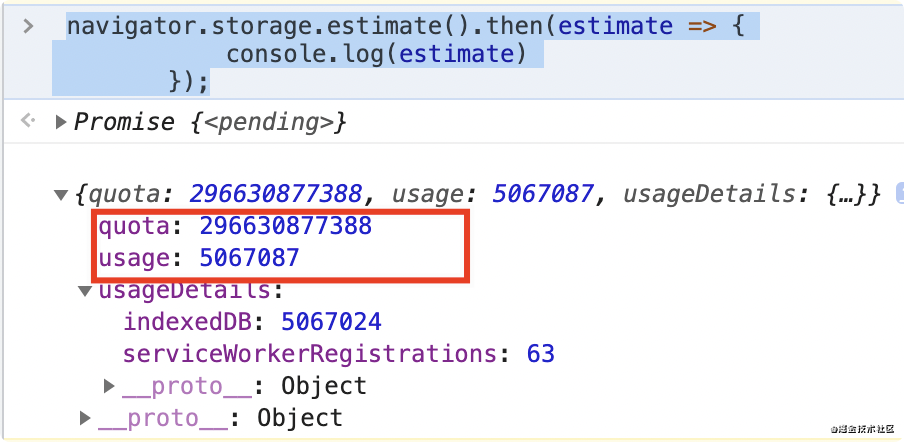Click the serviceWorkerRegistrations value 63

click(540, 354)
